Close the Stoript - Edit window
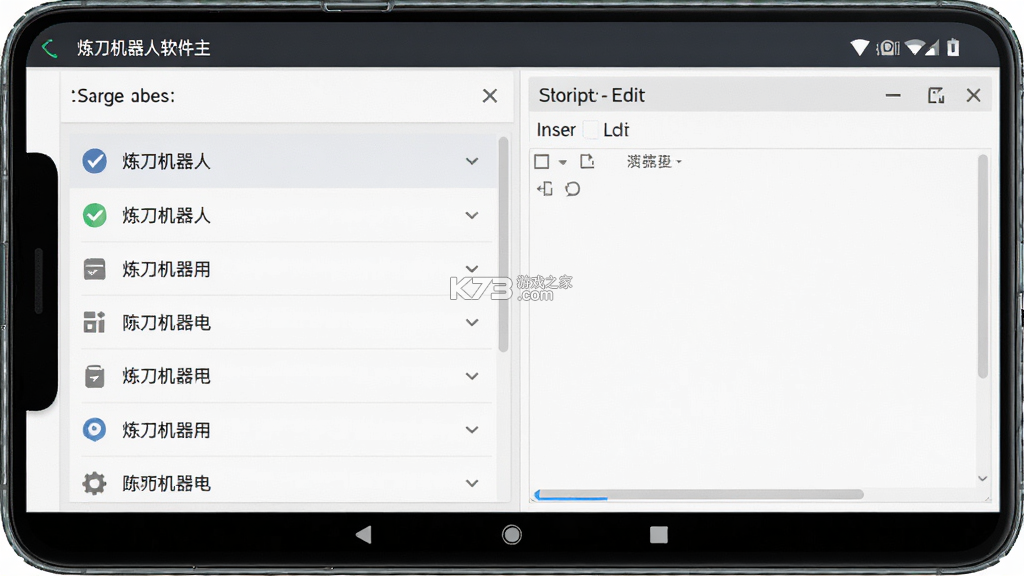 pyautogui.click(x=973, y=95)
